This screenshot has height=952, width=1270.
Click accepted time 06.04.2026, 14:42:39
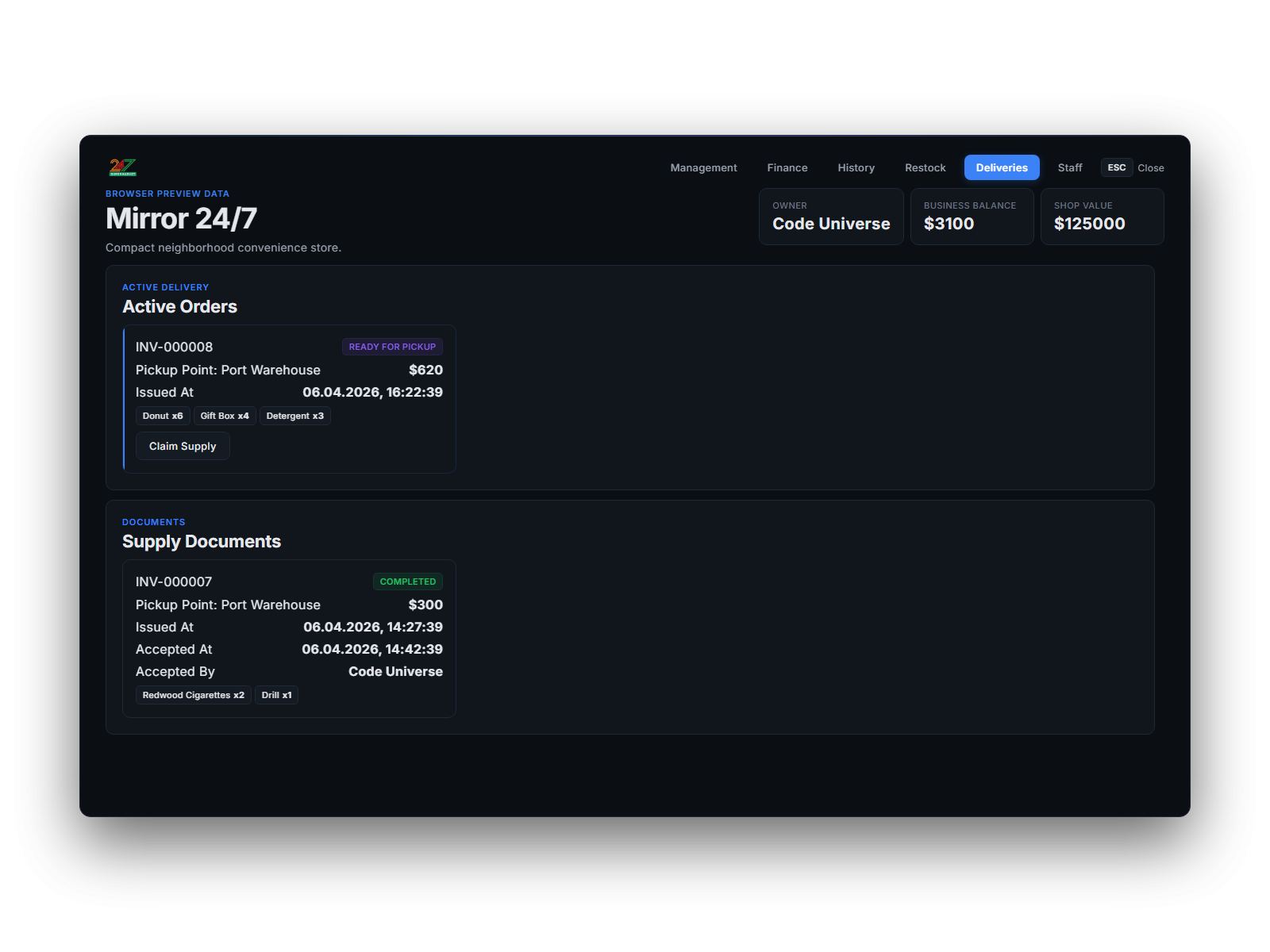coord(372,649)
